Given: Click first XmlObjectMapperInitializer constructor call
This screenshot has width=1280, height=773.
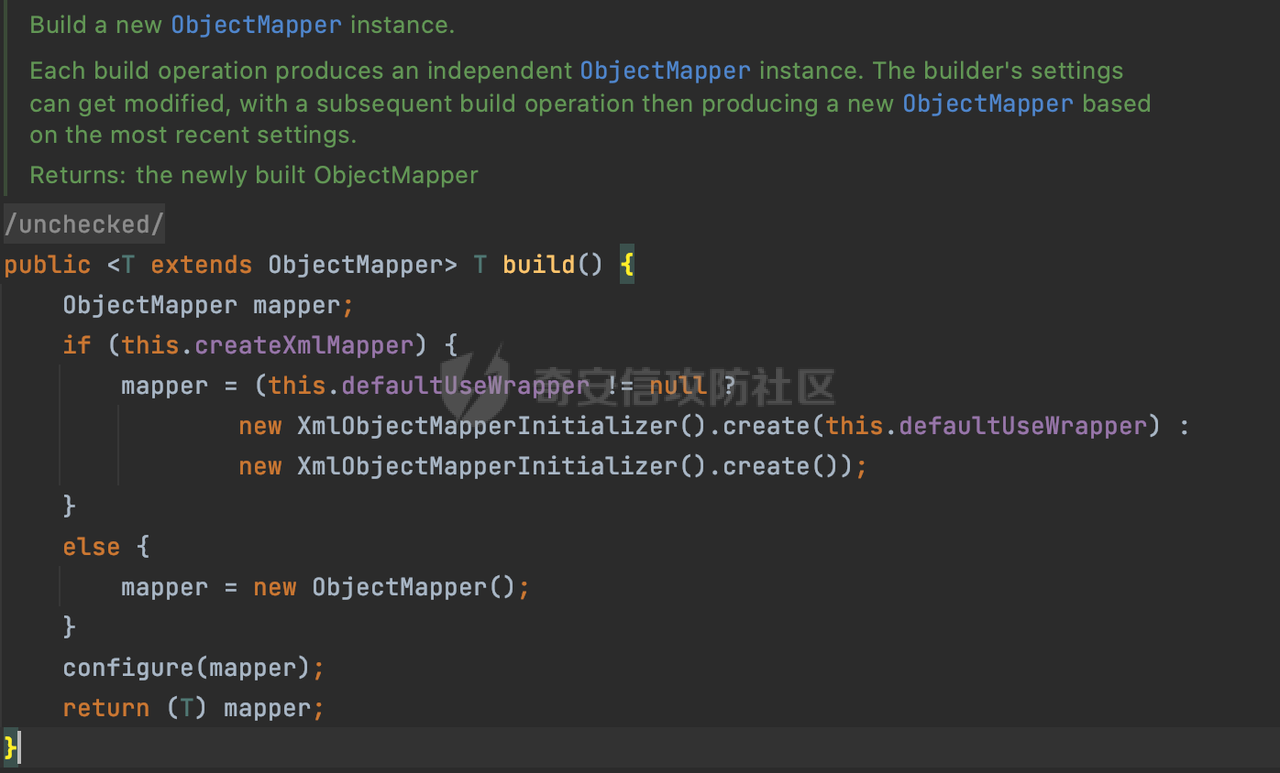Looking at the screenshot, I should (487, 427).
